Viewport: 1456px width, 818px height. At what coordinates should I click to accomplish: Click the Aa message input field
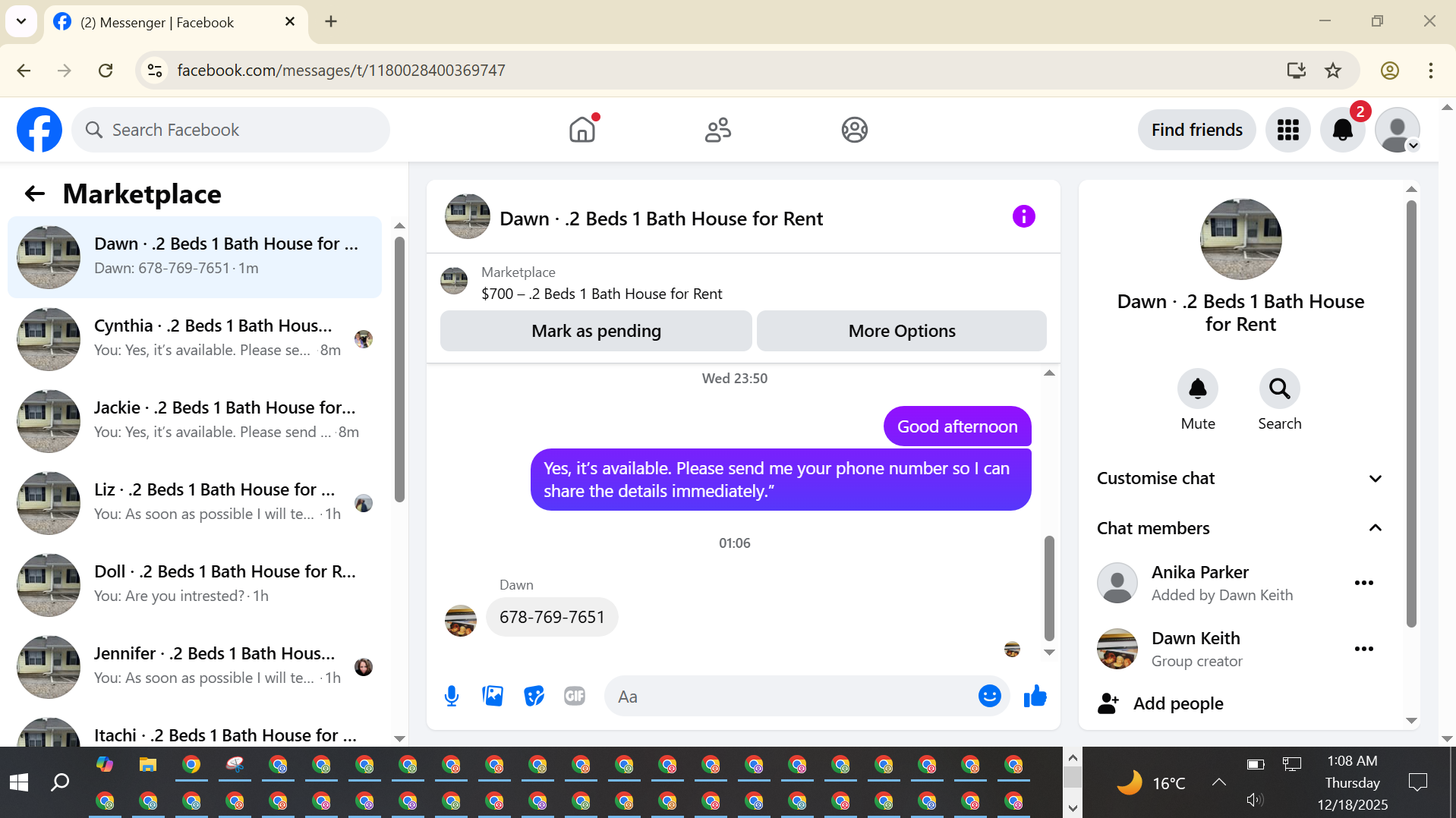pyautogui.click(x=793, y=697)
